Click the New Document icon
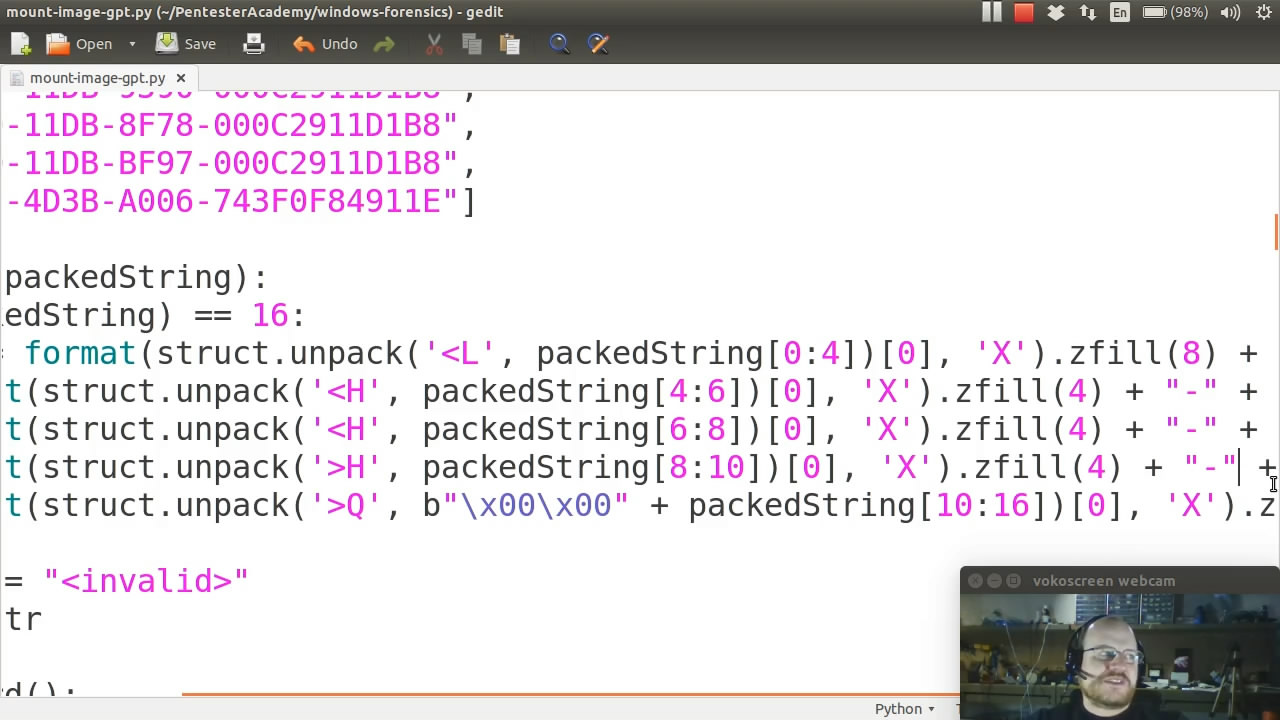1280x720 pixels. pos(21,44)
